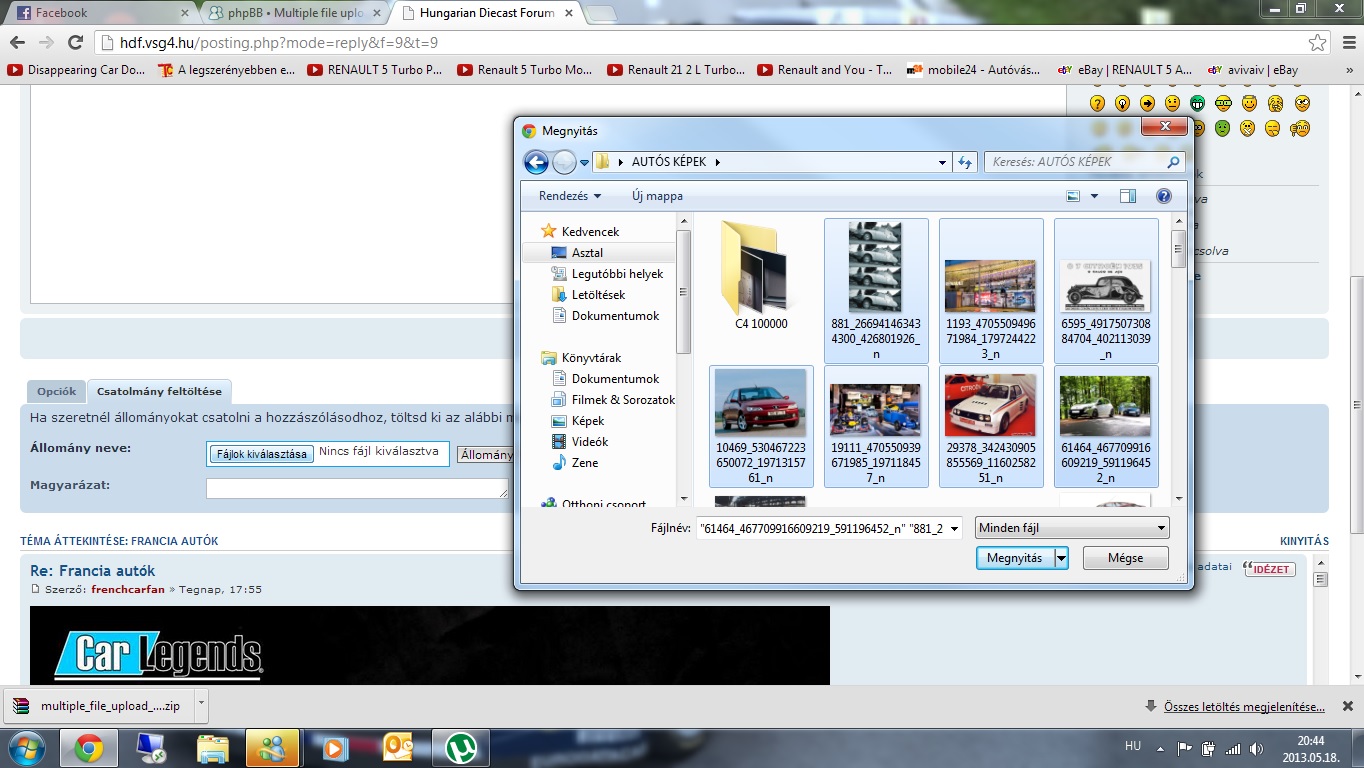Bookmark this page with the star icon

[1318, 43]
